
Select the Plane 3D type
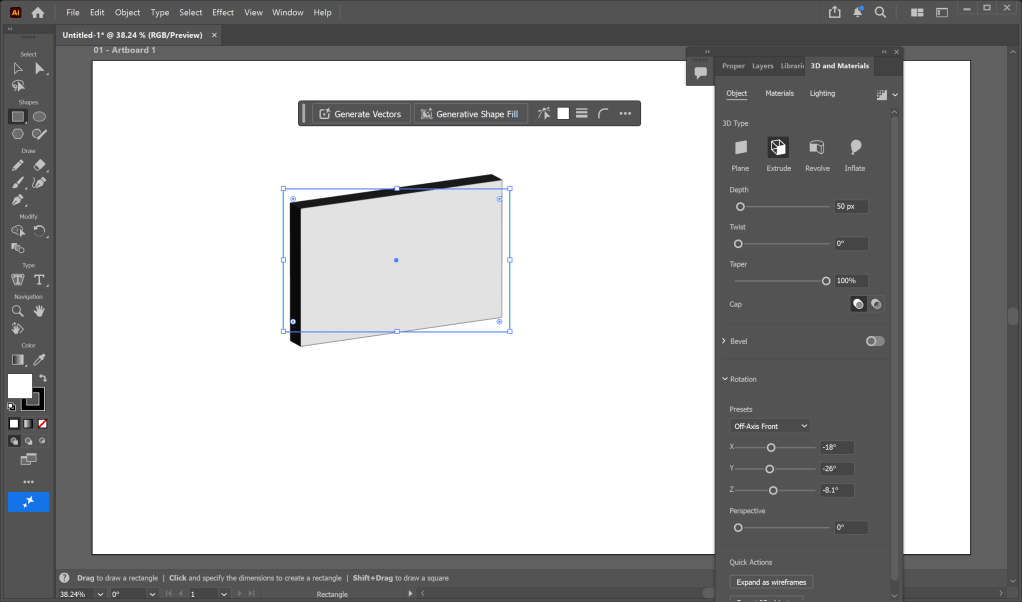(740, 148)
